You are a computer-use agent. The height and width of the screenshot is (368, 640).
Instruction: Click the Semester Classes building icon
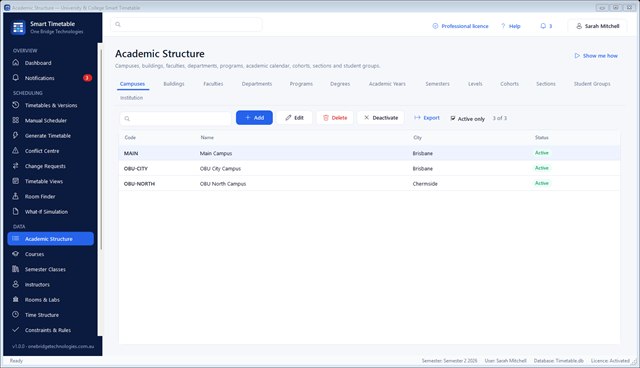16,269
